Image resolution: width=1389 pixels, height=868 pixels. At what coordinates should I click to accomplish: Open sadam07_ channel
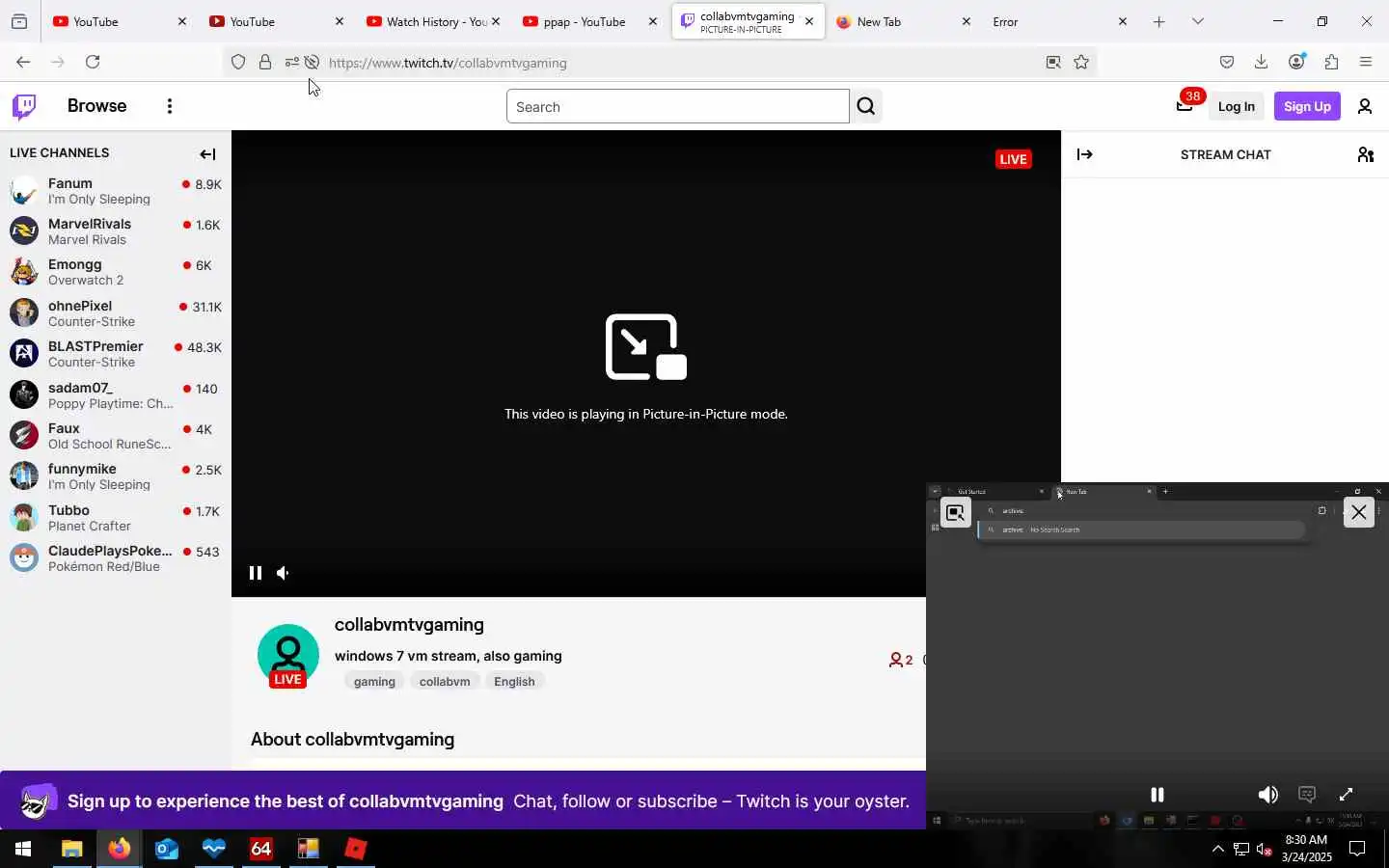(x=116, y=395)
